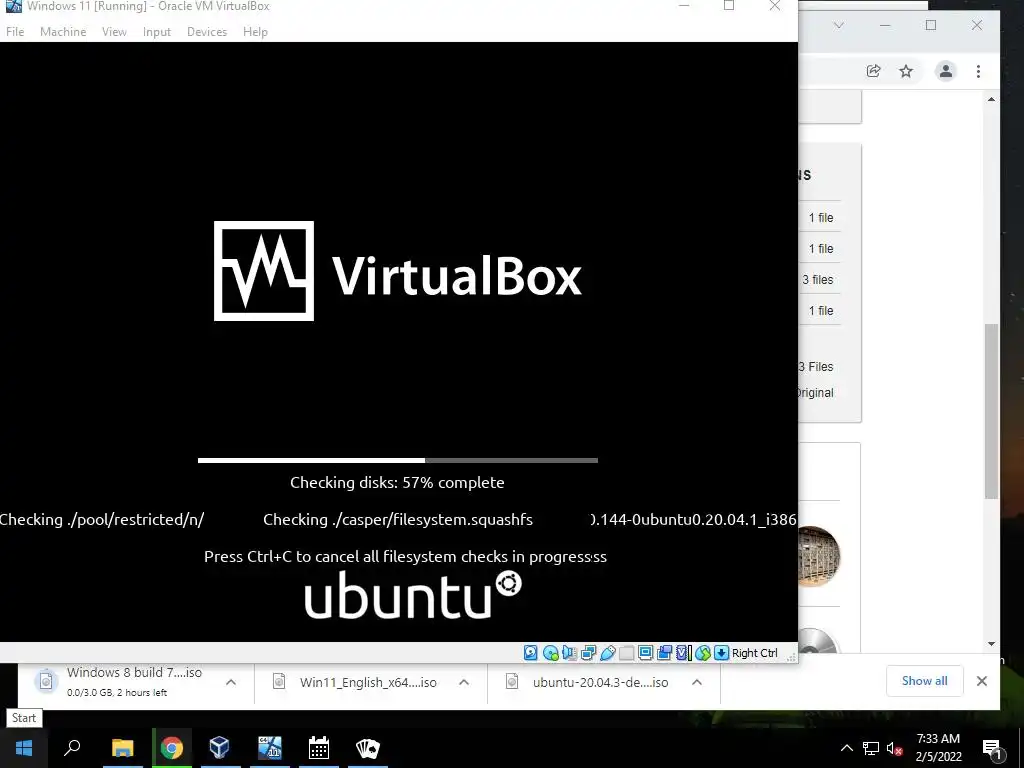Click the Chrome page vertical scrollbar thumb

click(x=991, y=410)
